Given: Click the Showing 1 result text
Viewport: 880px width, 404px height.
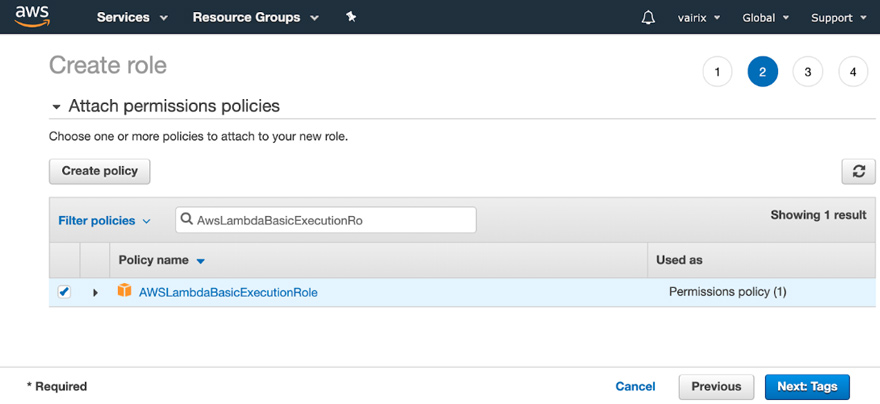Looking at the screenshot, I should 818,215.
